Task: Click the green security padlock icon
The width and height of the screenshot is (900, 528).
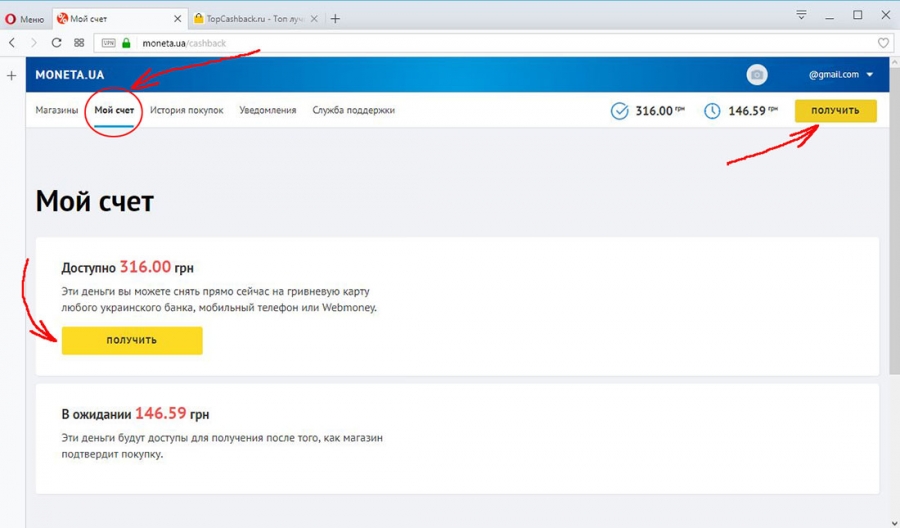Action: point(126,43)
